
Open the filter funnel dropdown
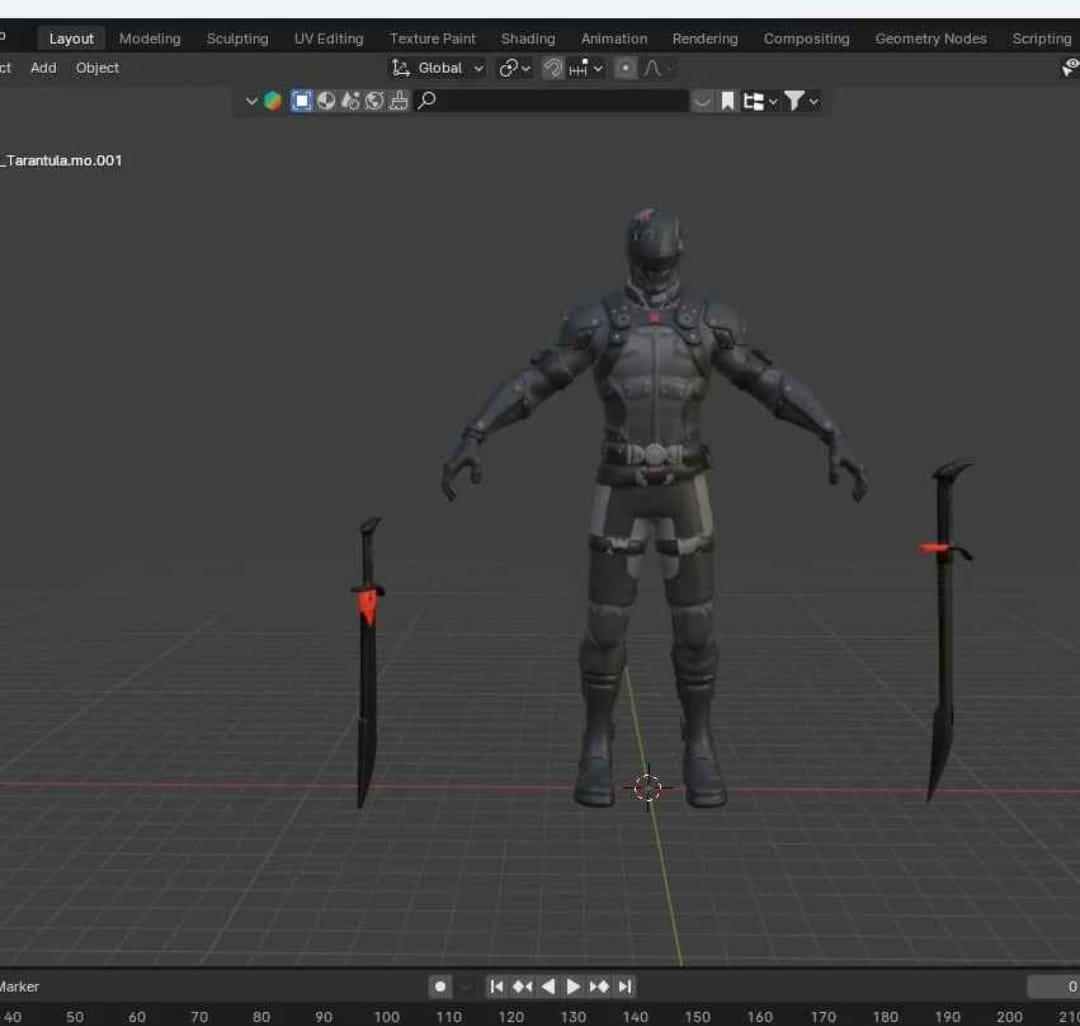(801, 101)
